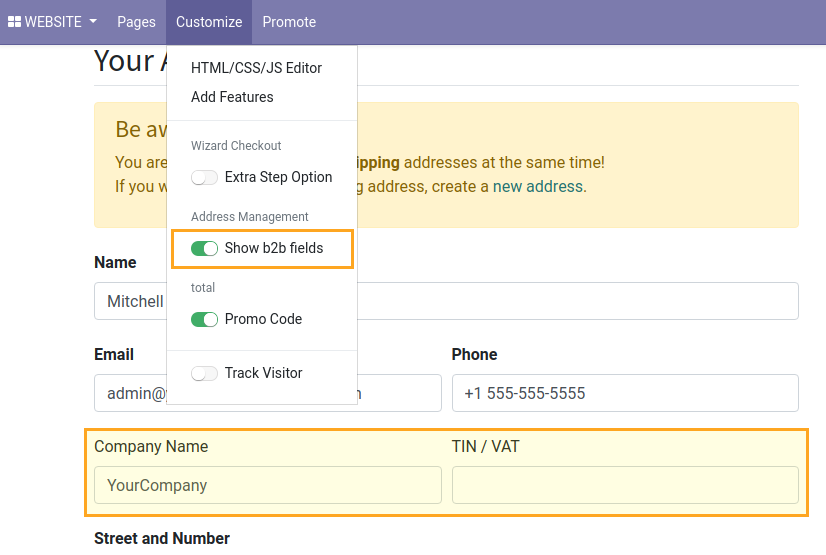Screen dimensions: 826x555
Task: Click the Show b2b fields label
Action: (274, 248)
